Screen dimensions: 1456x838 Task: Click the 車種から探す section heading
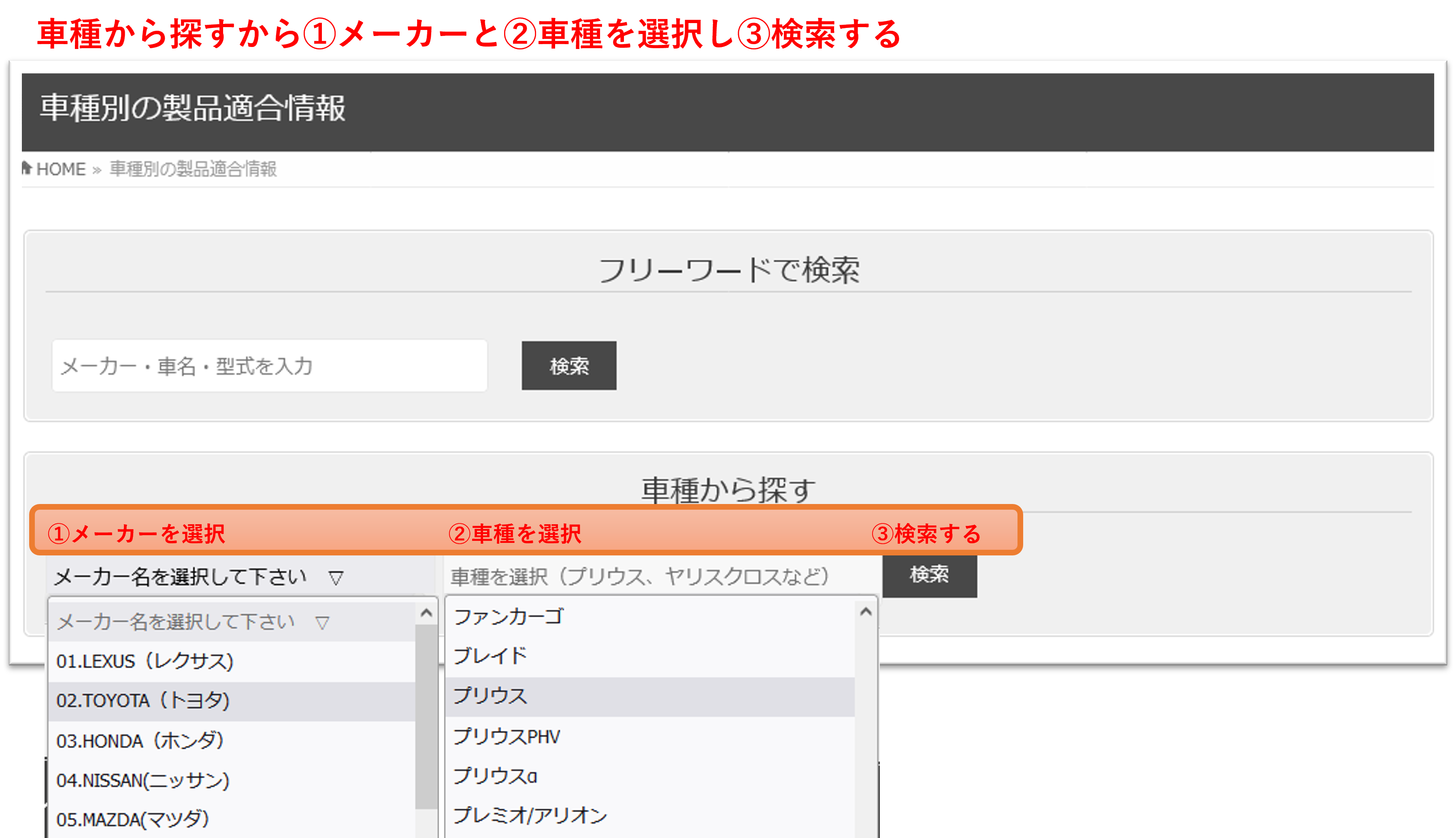728,491
